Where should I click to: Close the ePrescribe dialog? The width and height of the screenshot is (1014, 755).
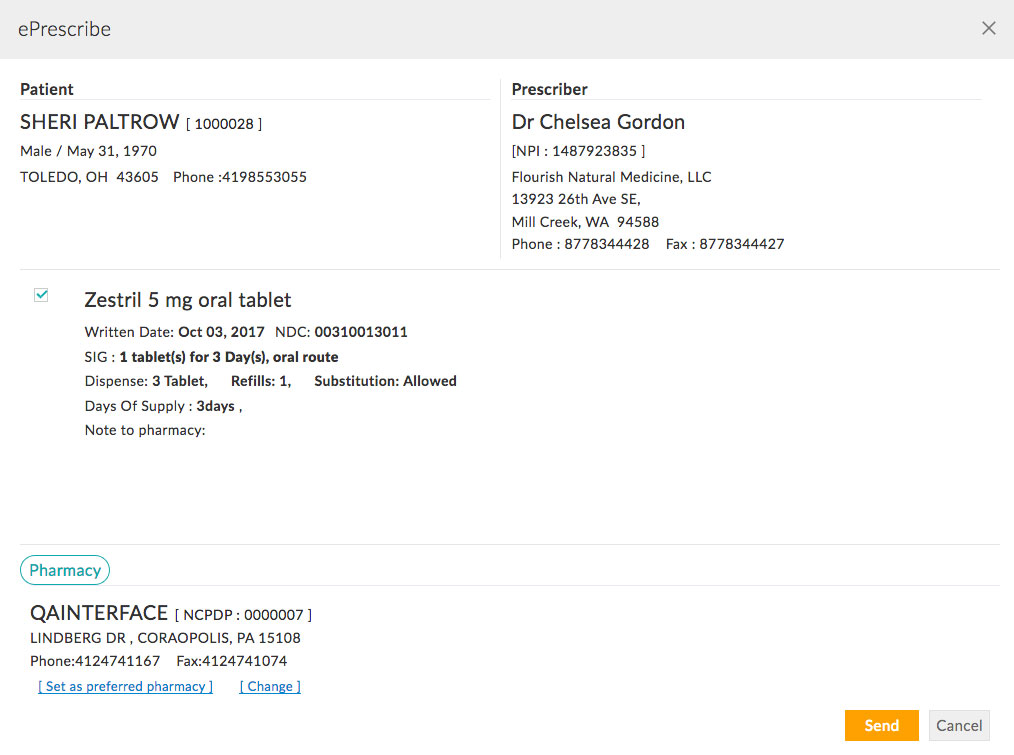[x=989, y=28]
